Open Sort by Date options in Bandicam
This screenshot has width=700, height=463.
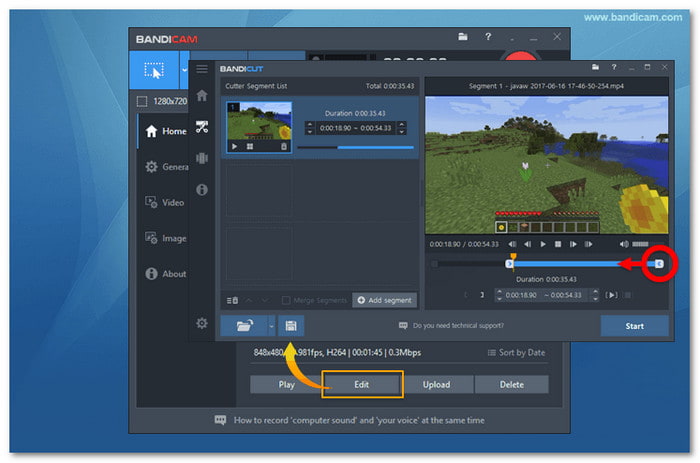pos(516,353)
